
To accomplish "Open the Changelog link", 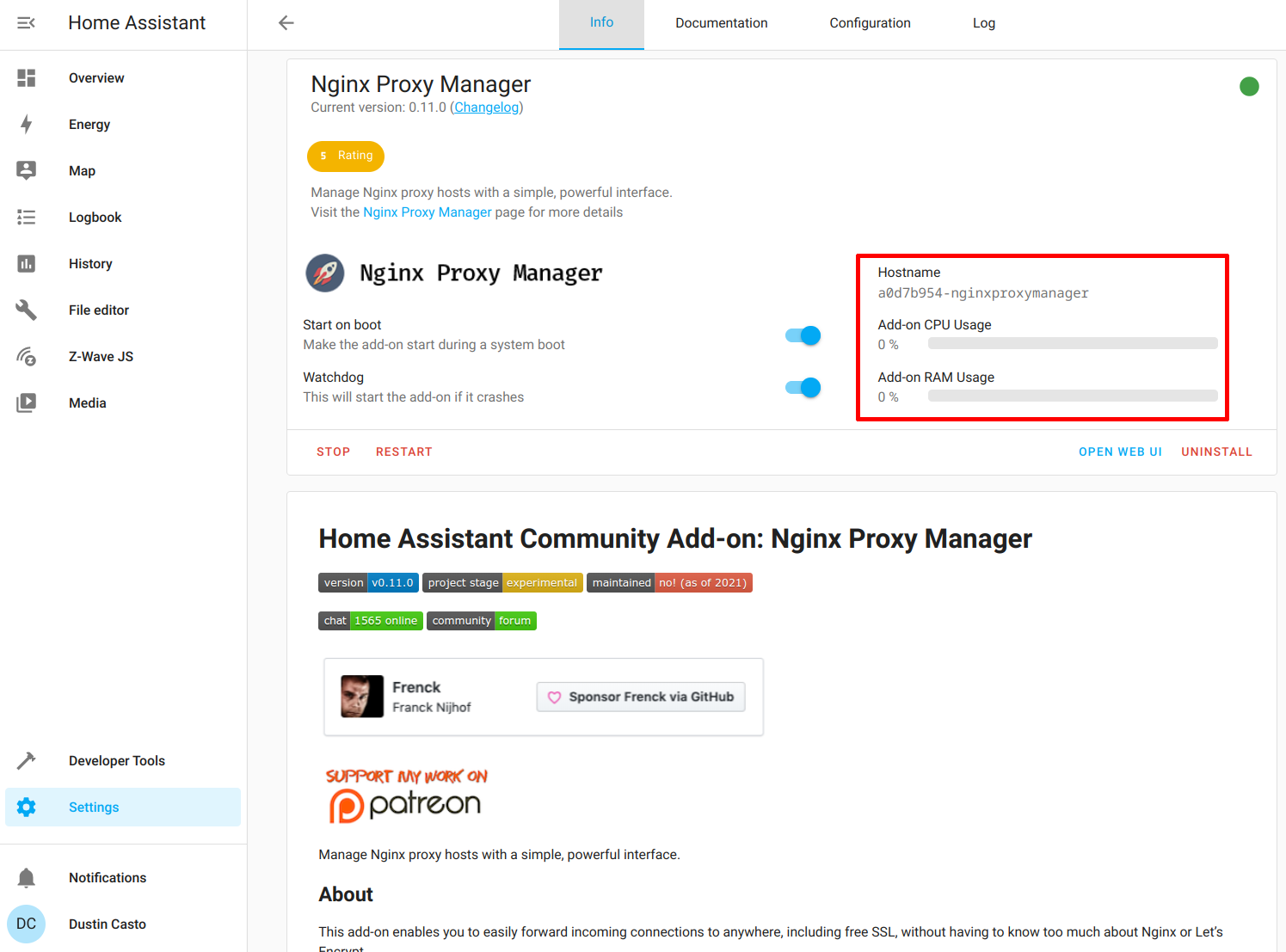I will pyautogui.click(x=487, y=107).
